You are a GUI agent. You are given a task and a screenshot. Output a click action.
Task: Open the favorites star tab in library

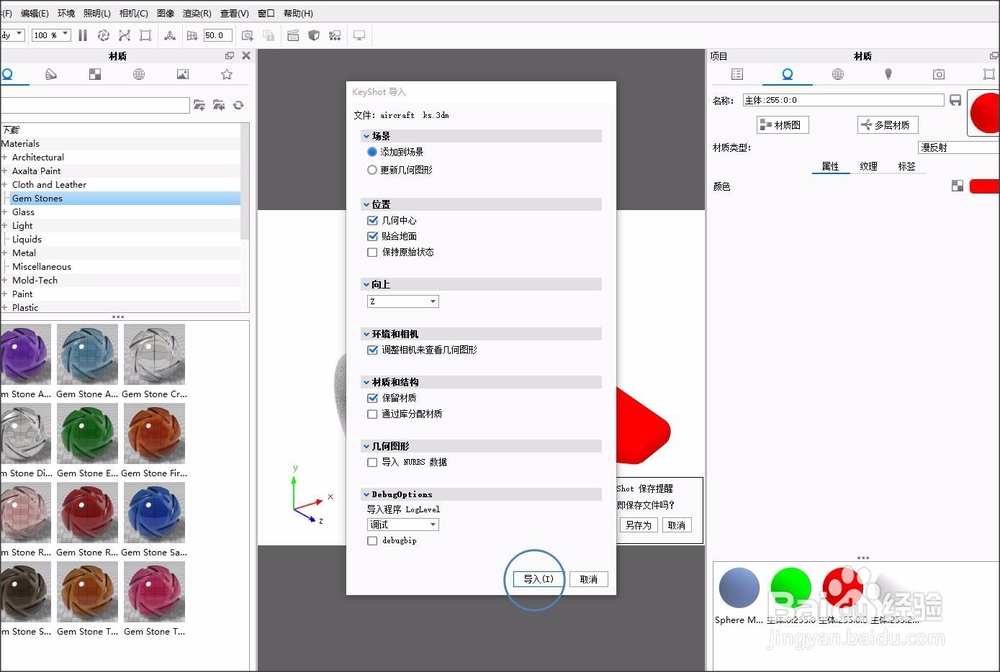[x=226, y=75]
